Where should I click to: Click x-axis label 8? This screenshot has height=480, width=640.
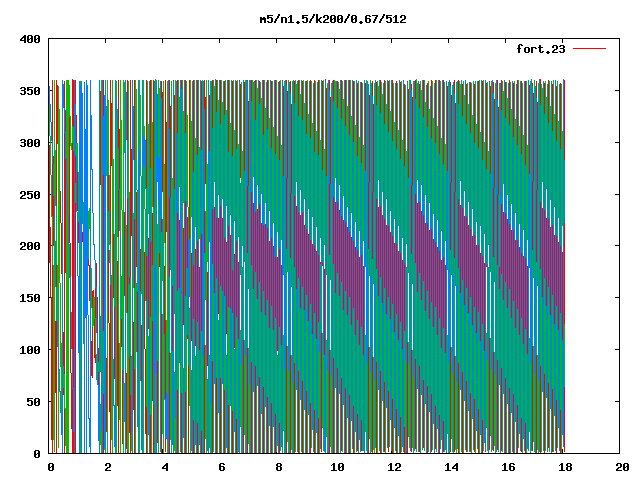(279, 467)
